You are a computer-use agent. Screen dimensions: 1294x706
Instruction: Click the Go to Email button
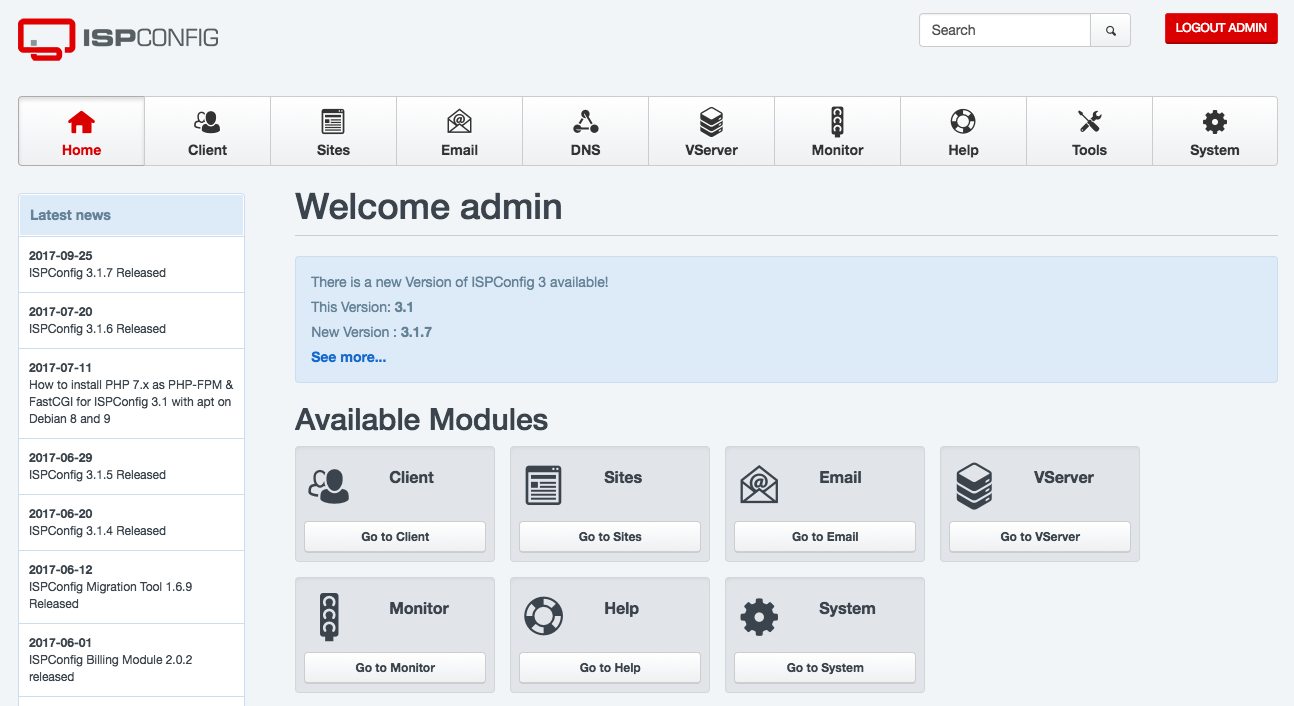825,537
